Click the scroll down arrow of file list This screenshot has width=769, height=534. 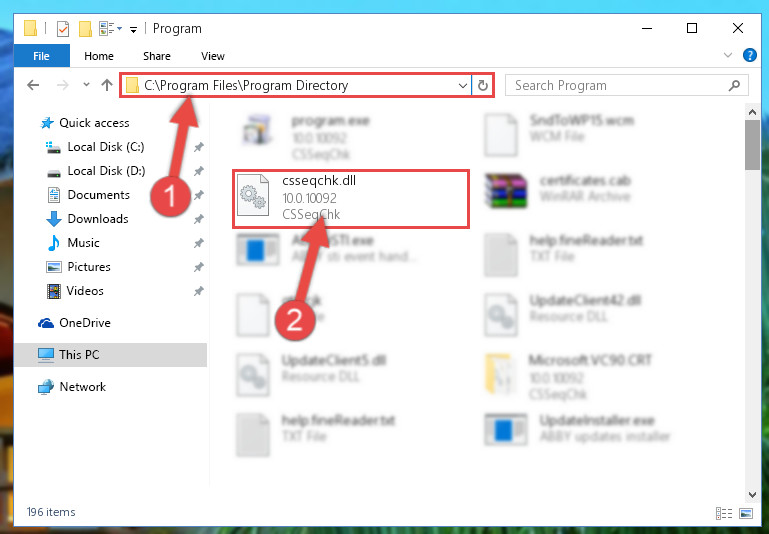[x=752, y=495]
